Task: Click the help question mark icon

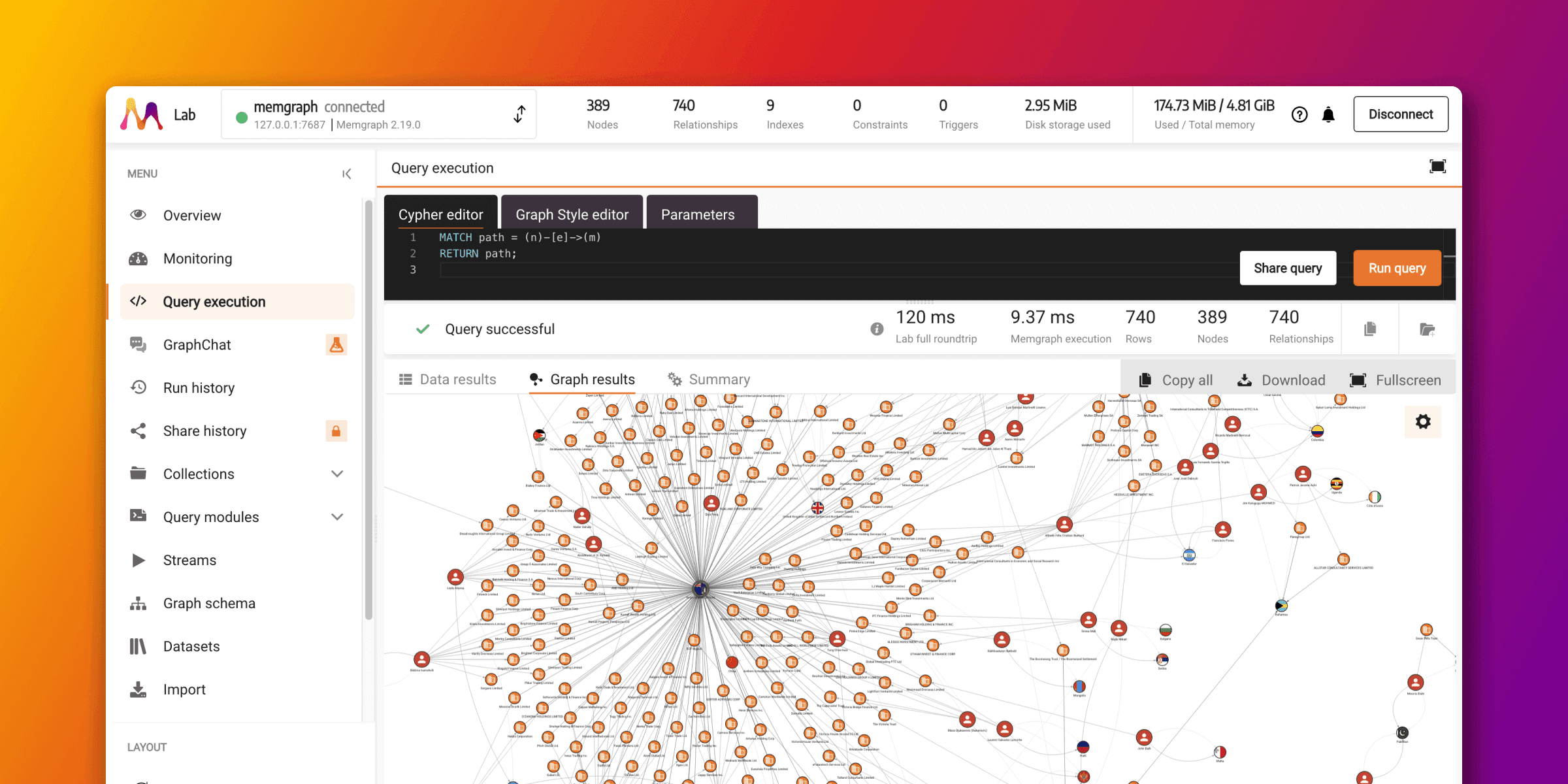Action: (x=1299, y=115)
